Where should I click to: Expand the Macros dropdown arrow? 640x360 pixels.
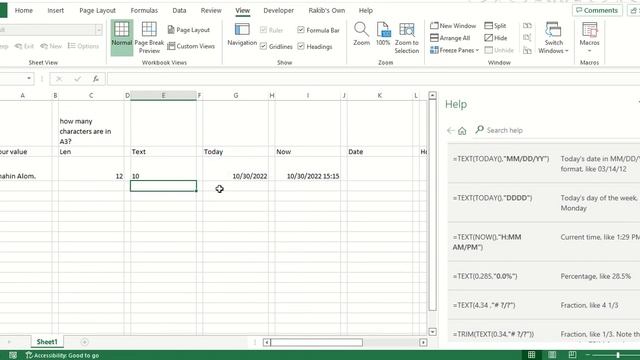(589, 51)
